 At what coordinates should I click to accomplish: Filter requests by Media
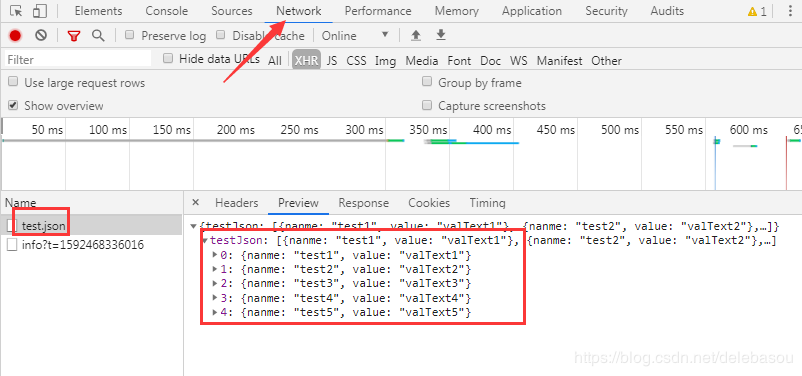[421, 60]
